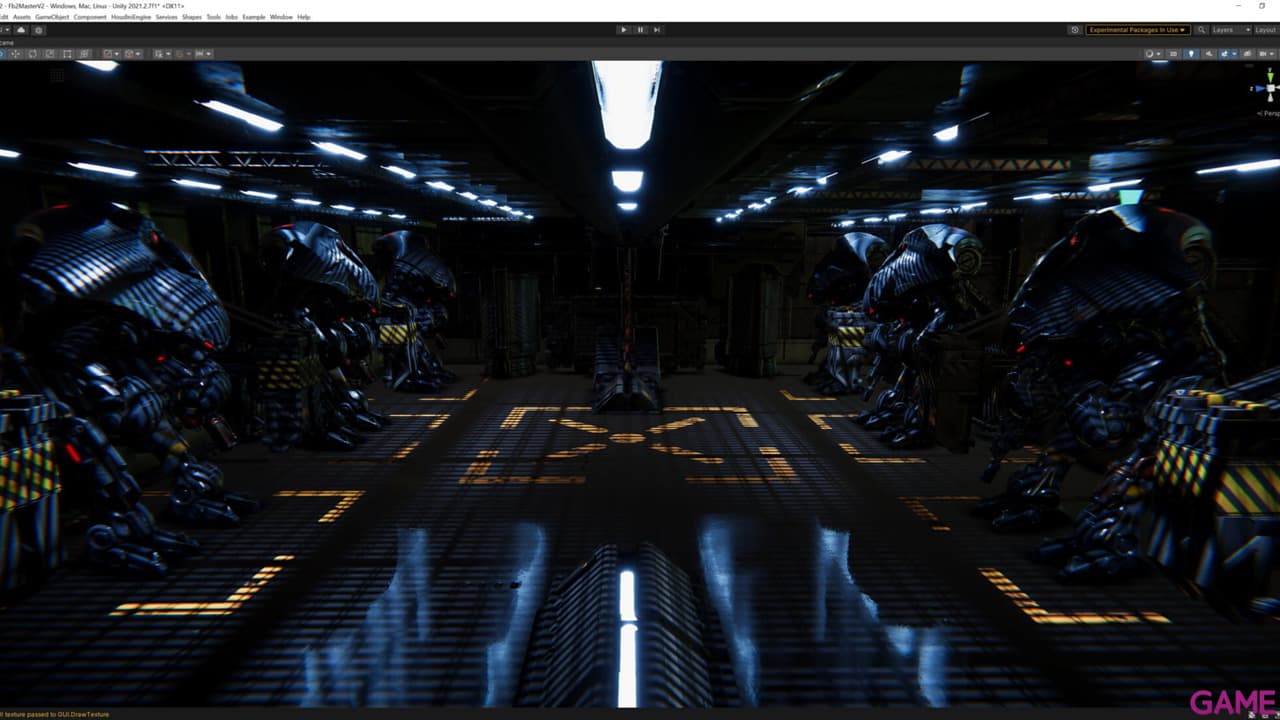
Task: Click the Step frame button
Action: (x=657, y=30)
